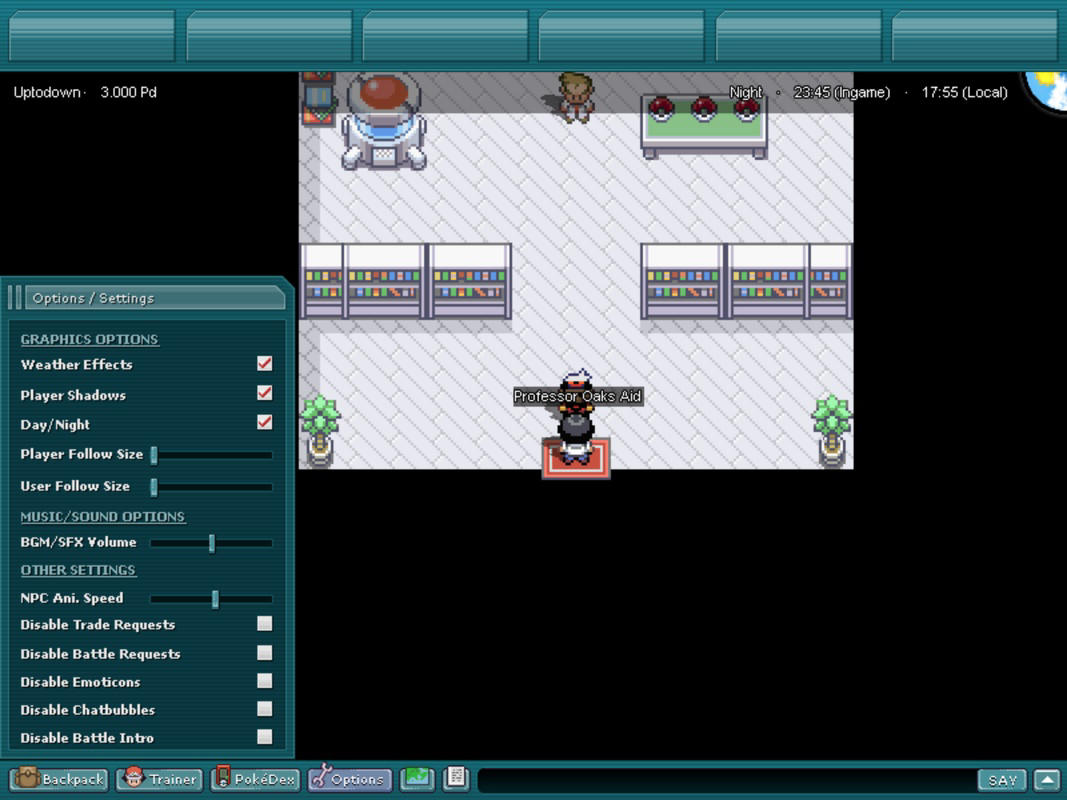Click the Options / Settings title bar

[x=154, y=298]
